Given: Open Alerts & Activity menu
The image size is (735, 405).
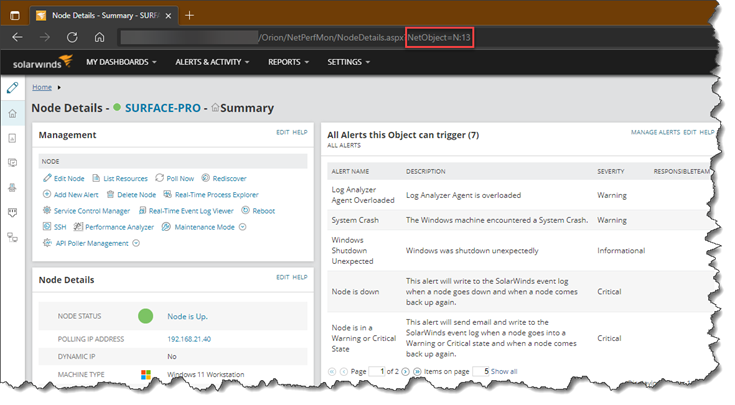Looking at the screenshot, I should (212, 62).
